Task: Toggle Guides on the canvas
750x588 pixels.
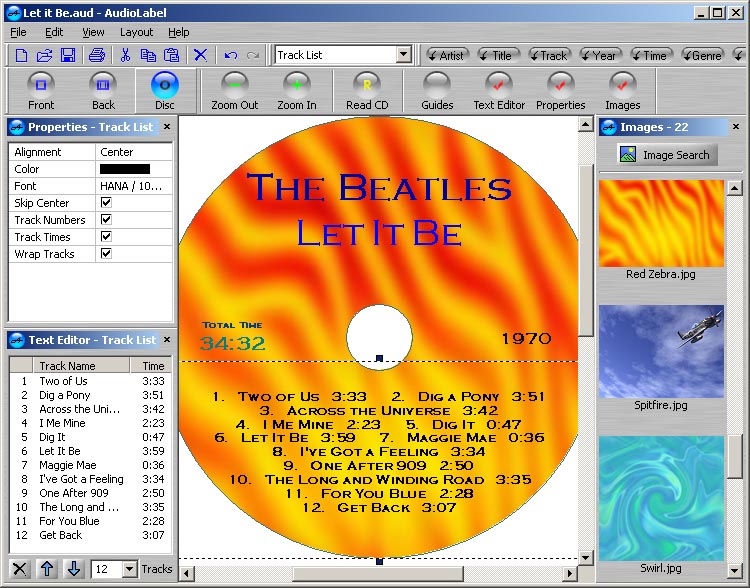Action: pyautogui.click(x=437, y=91)
